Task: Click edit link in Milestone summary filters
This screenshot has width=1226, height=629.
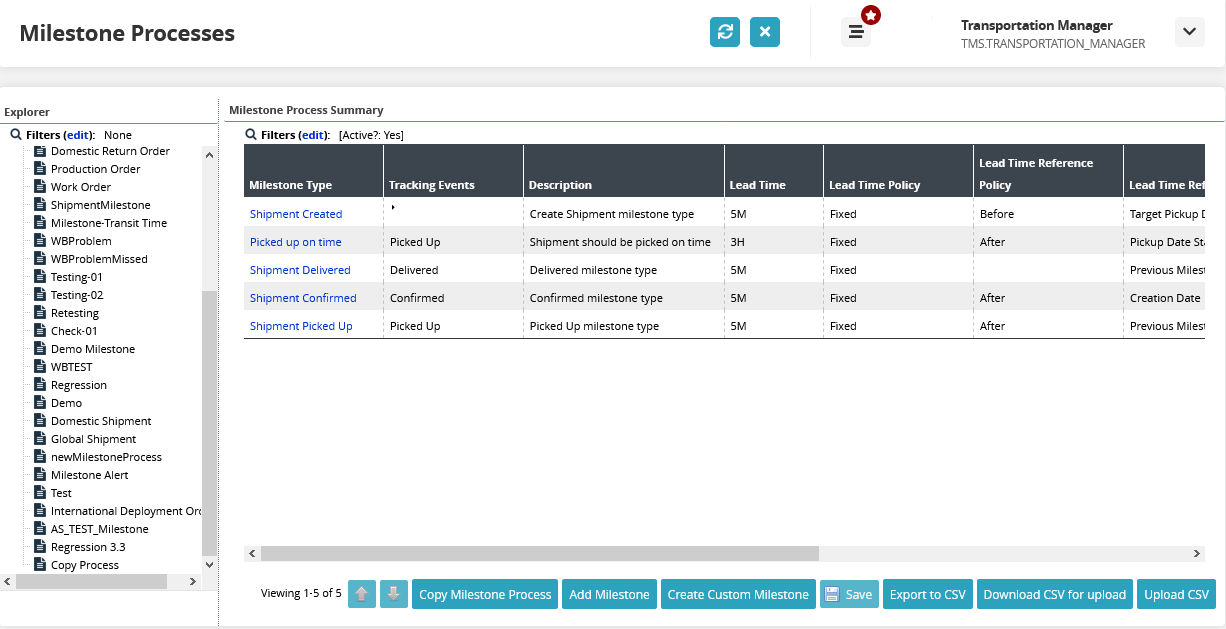Action: [314, 135]
